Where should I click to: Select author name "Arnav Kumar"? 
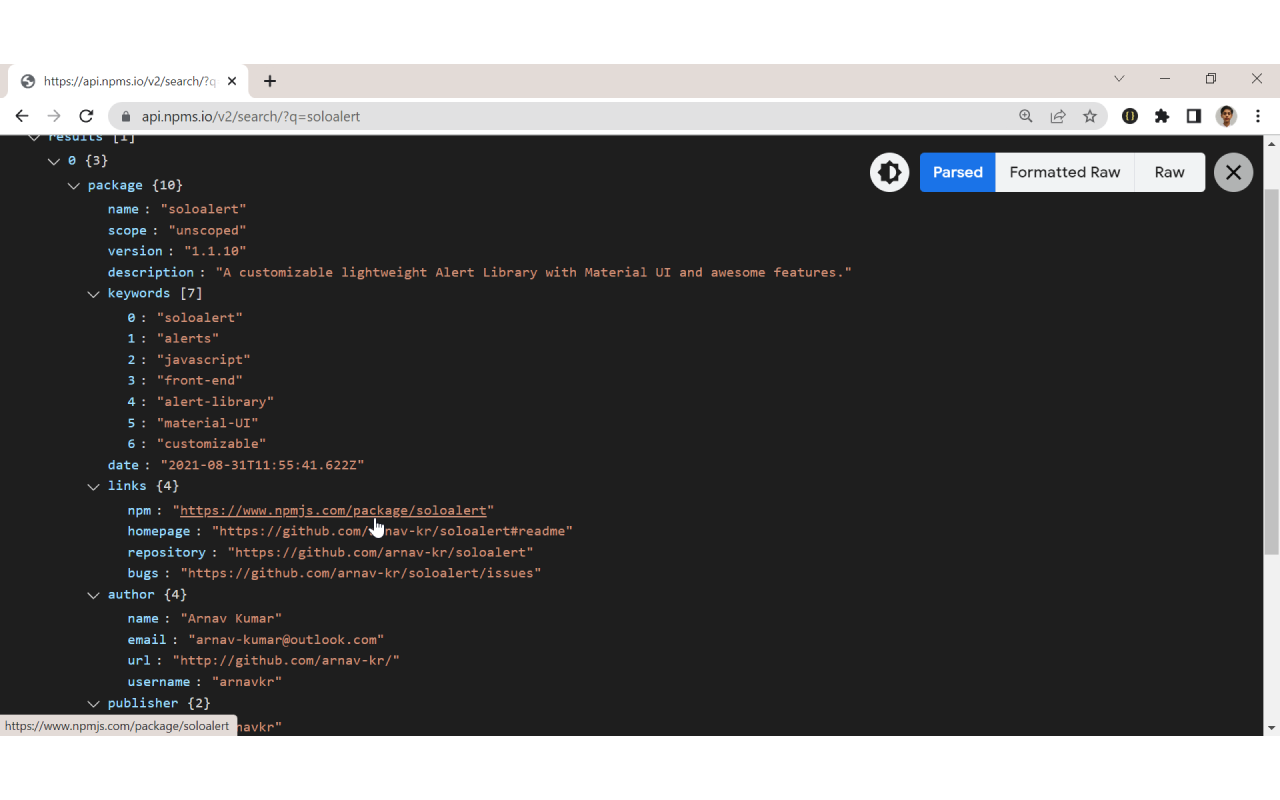click(x=231, y=618)
